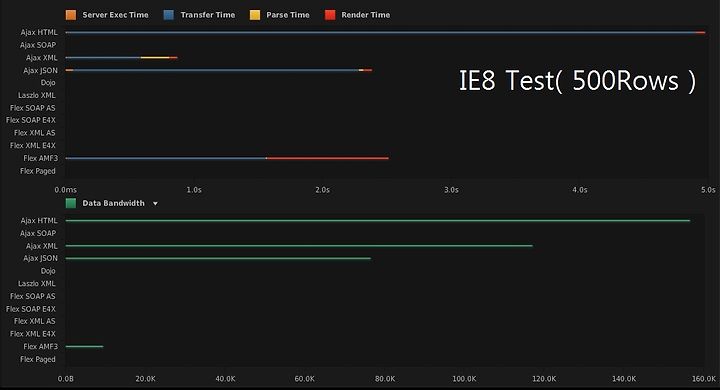
Task: Click Flex SOAP AS label in timing chart
Action: pyautogui.click(x=33, y=108)
